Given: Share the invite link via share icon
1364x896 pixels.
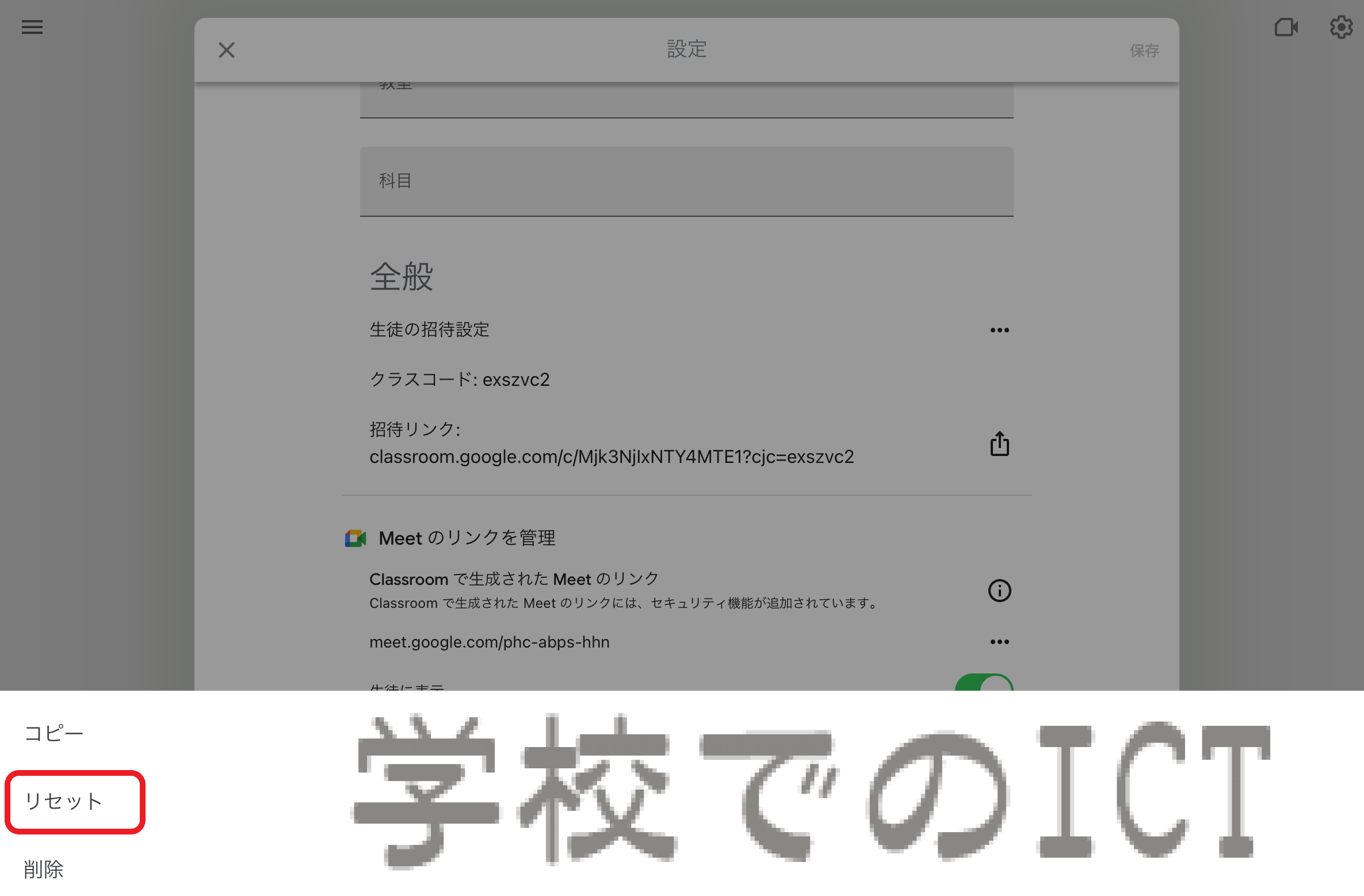Looking at the screenshot, I should point(999,443).
